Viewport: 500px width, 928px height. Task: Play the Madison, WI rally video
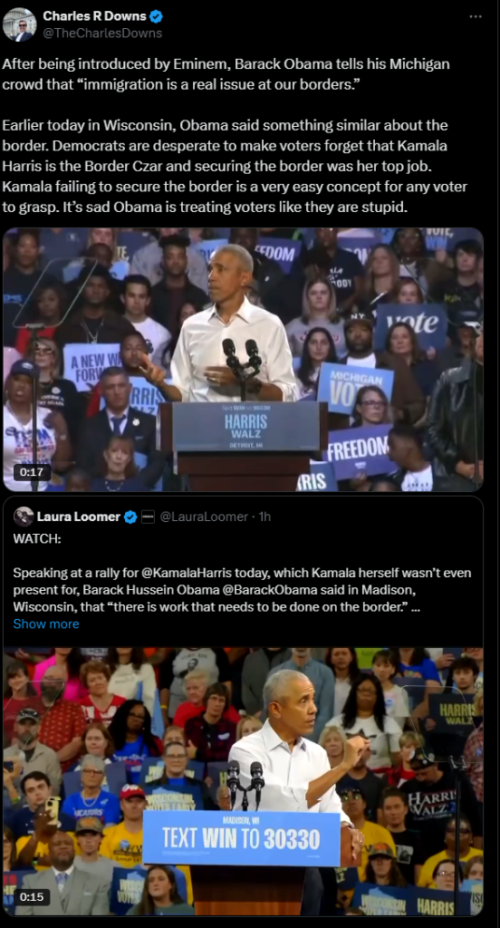pyautogui.click(x=243, y=781)
